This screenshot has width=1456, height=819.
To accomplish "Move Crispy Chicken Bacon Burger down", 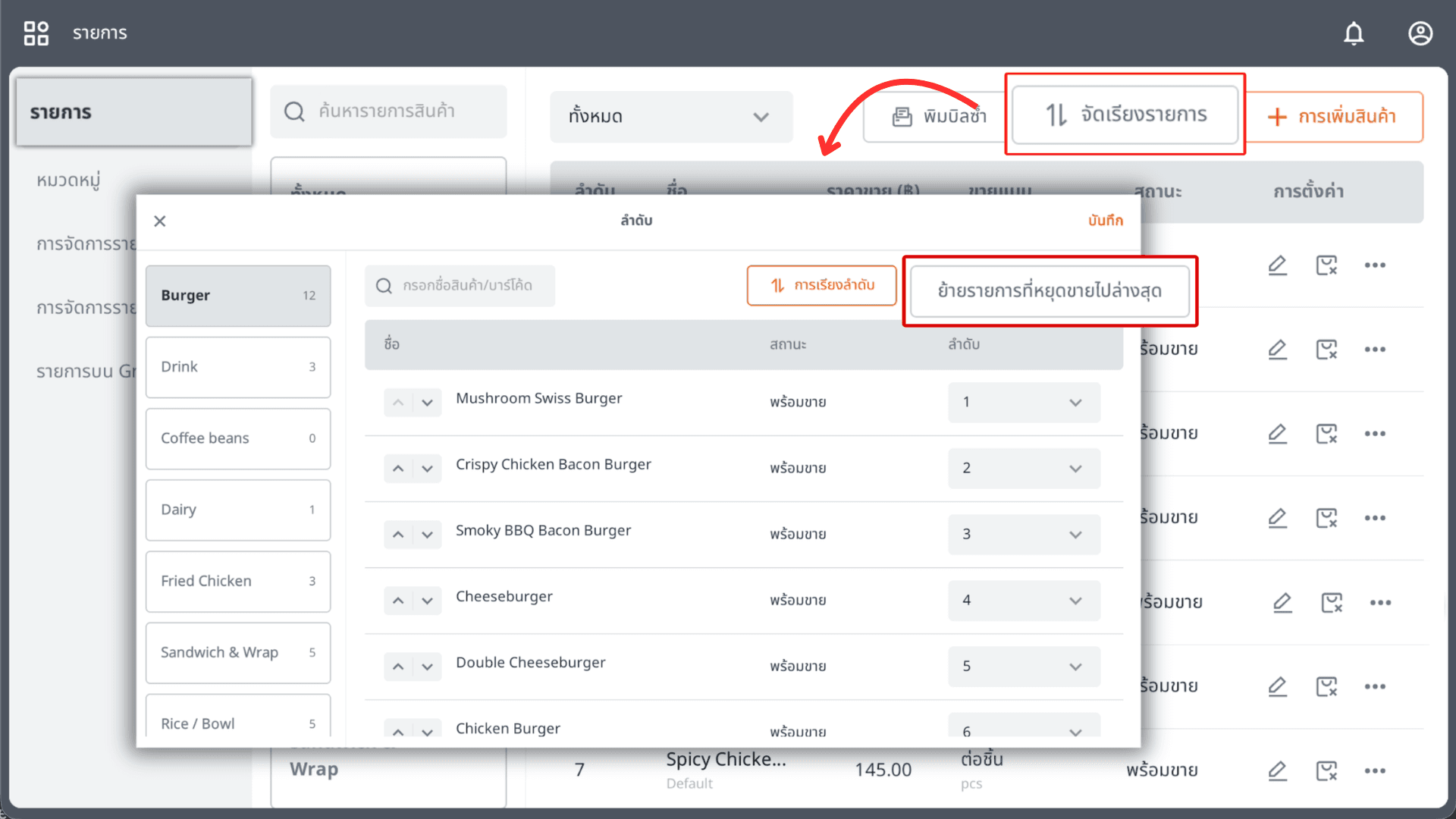I will [428, 469].
